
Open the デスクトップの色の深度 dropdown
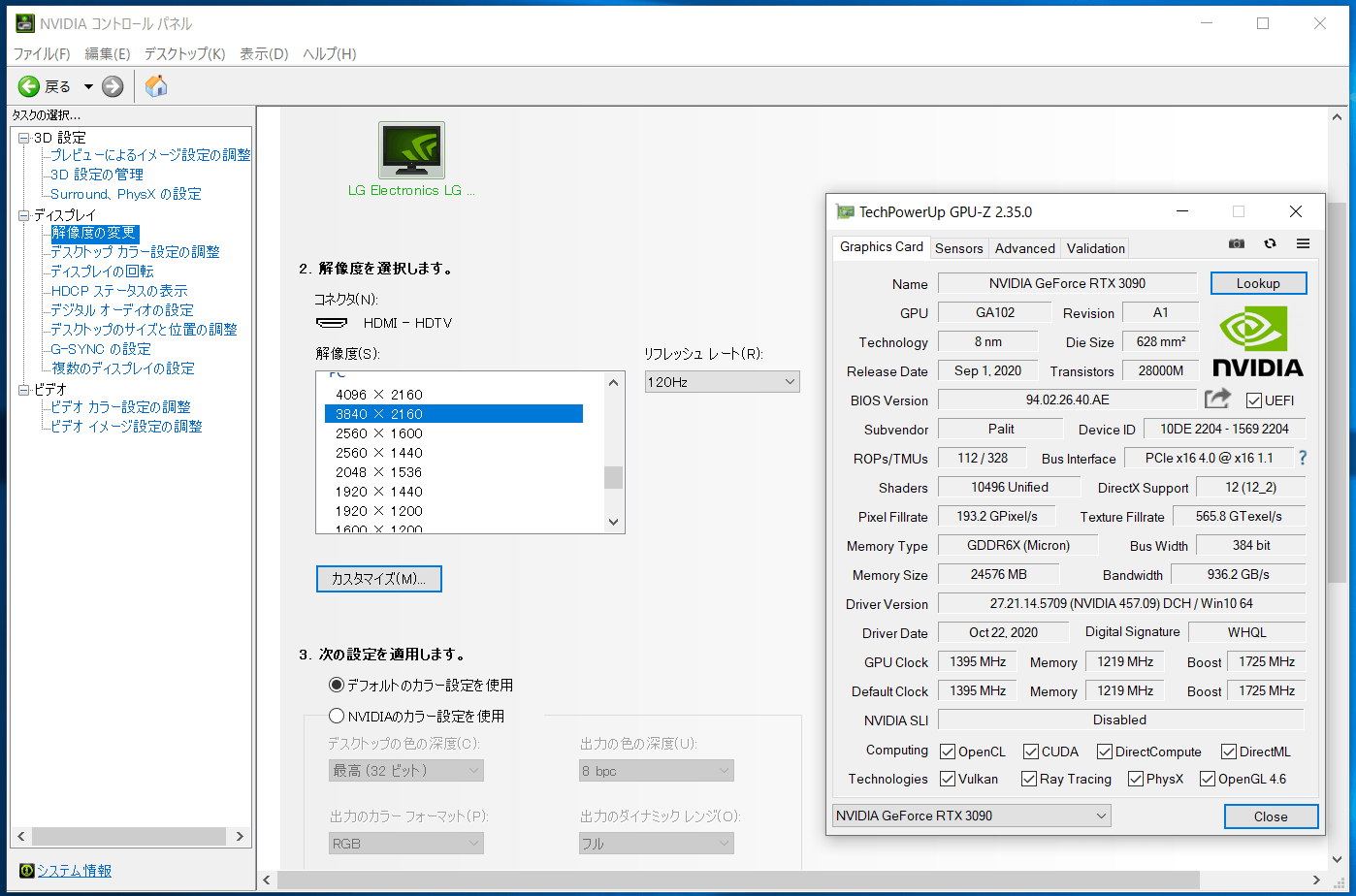click(x=406, y=771)
